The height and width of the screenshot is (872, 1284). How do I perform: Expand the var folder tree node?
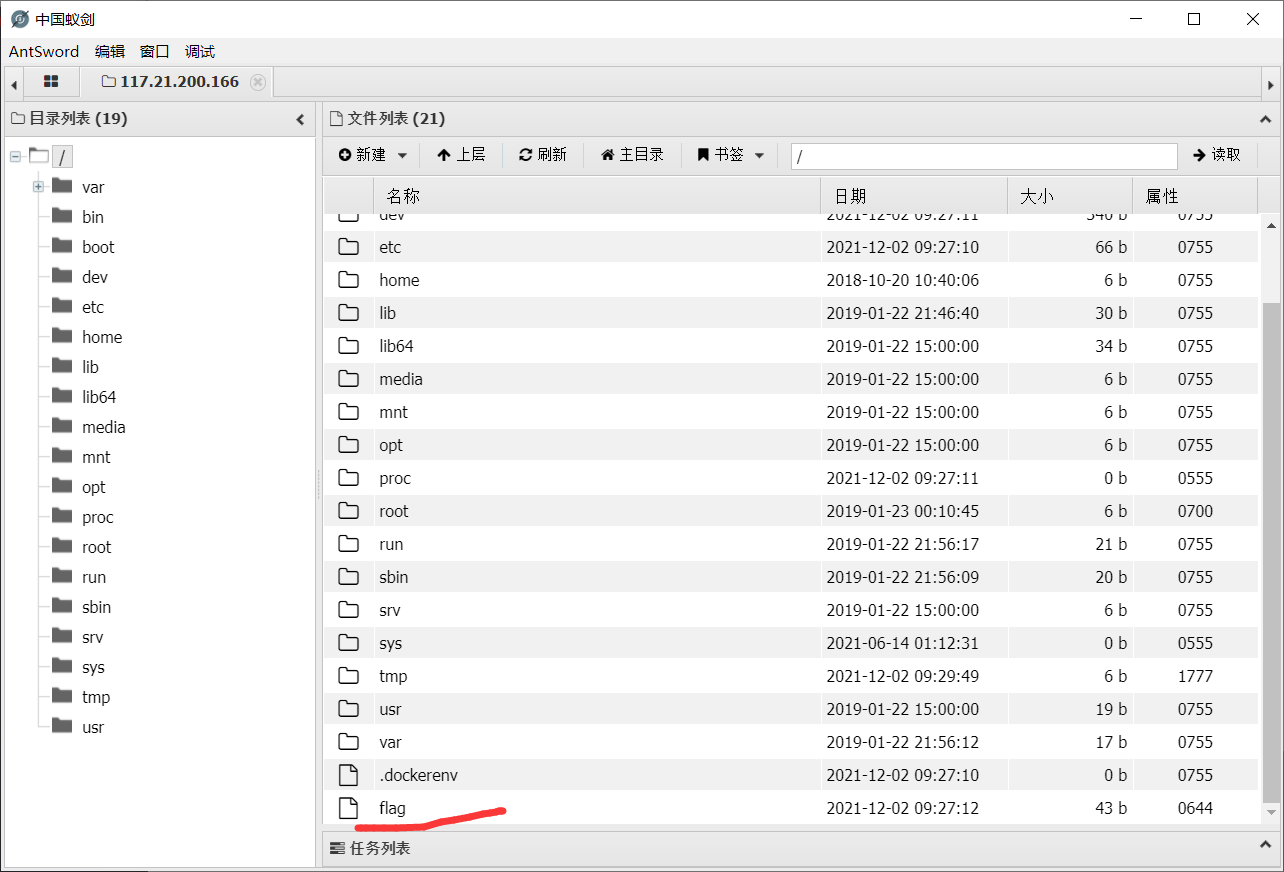click(38, 187)
